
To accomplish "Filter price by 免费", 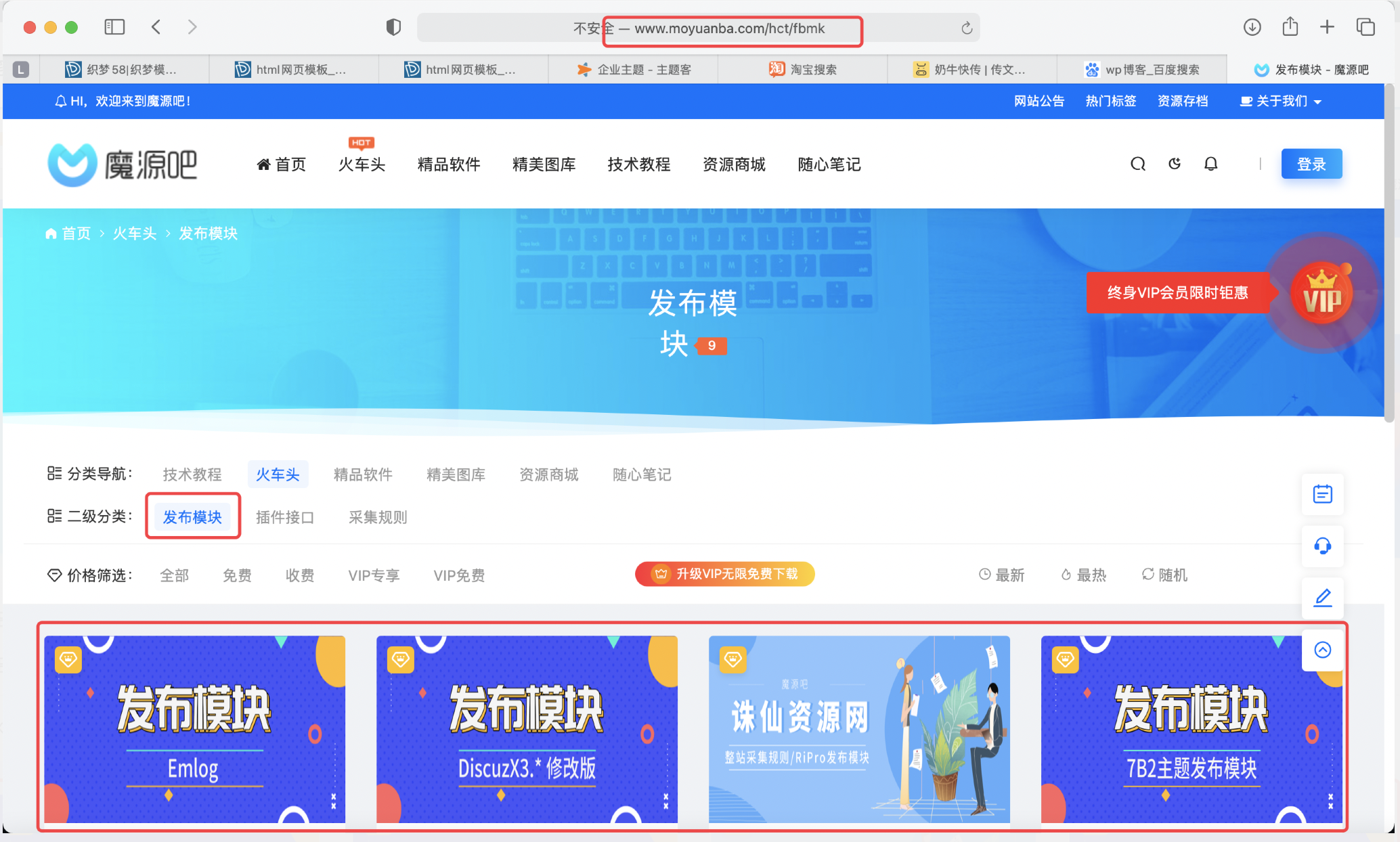I will pos(237,575).
